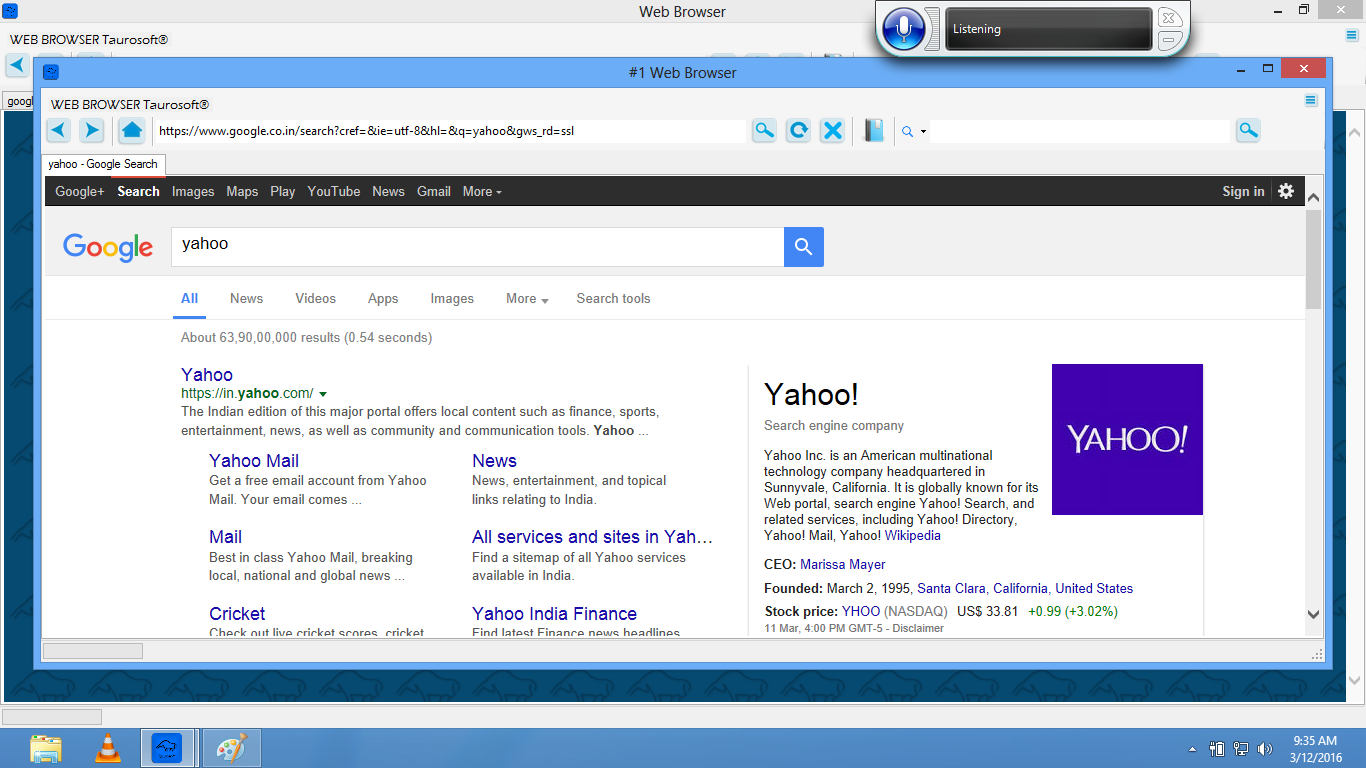Switch to the News results tab
1366x768 pixels.
246,299
